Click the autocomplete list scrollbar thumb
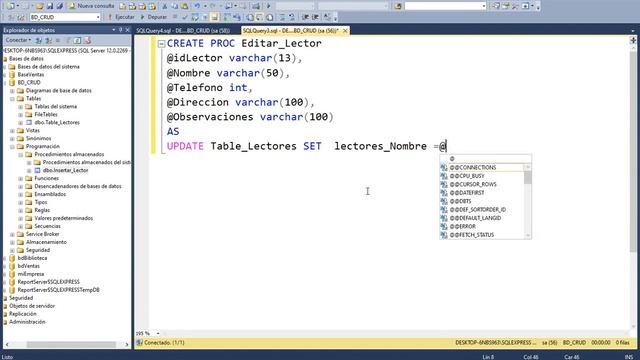 click(x=528, y=178)
